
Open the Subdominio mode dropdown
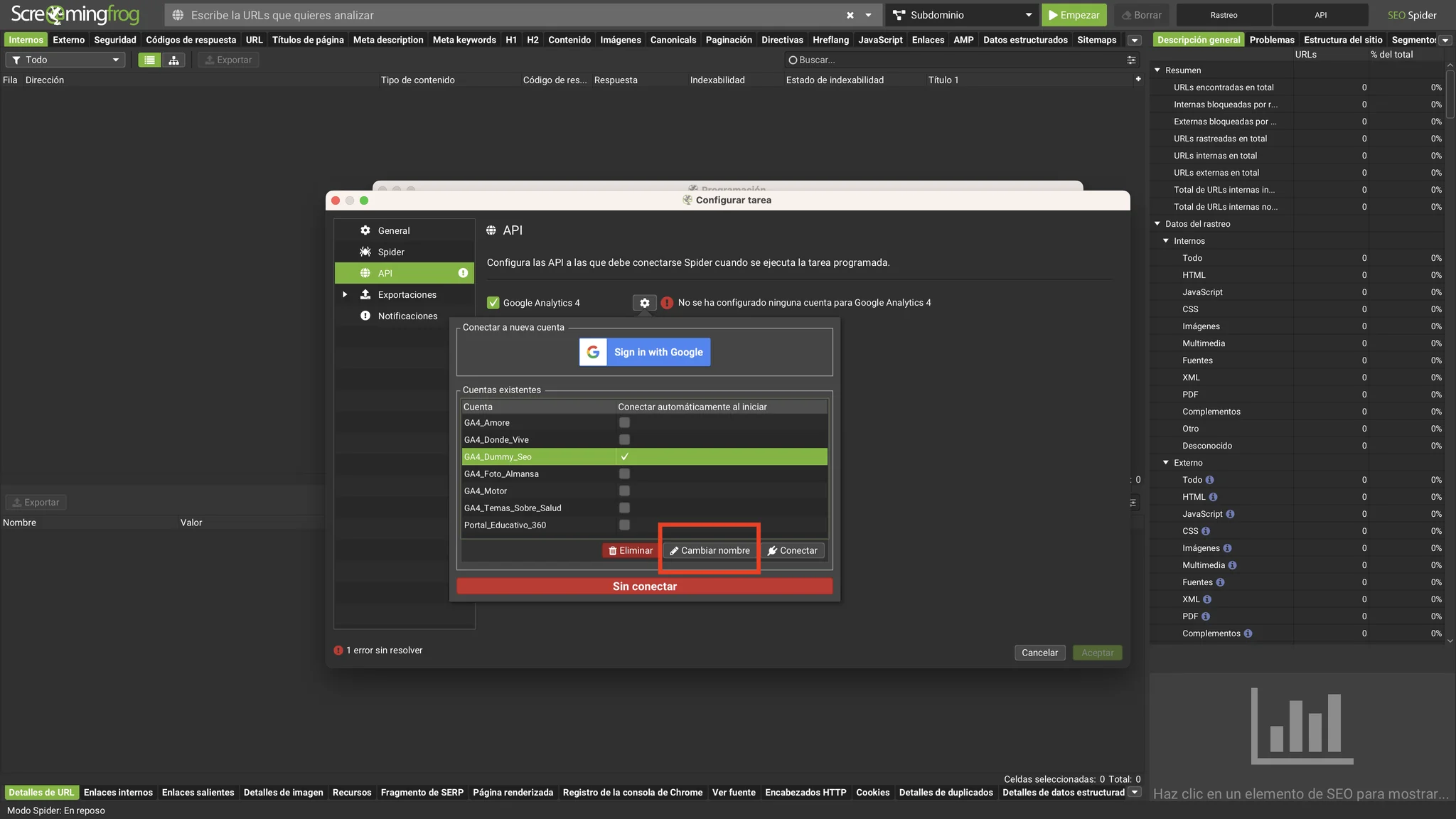pyautogui.click(x=962, y=15)
